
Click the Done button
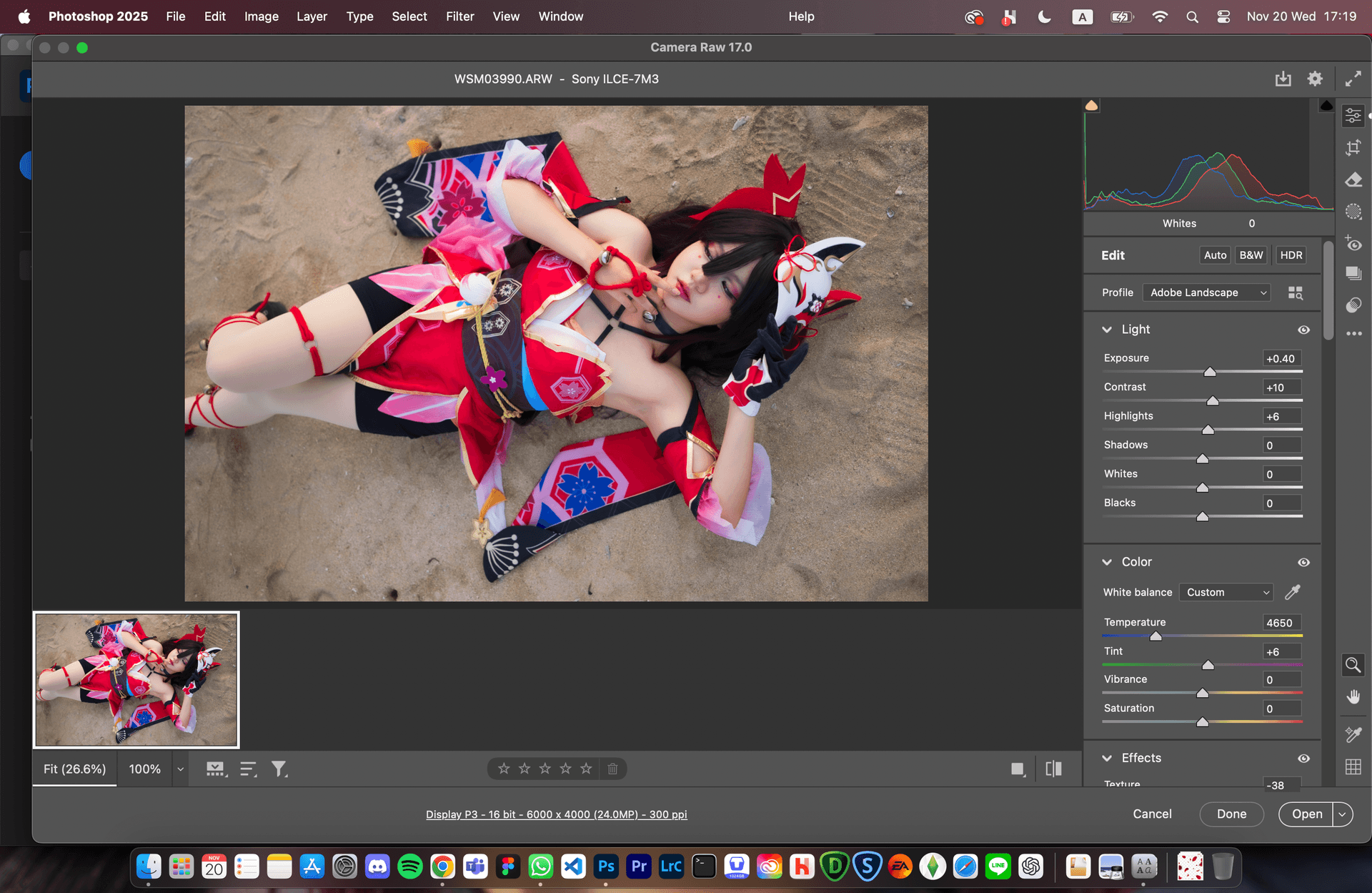[x=1231, y=814]
